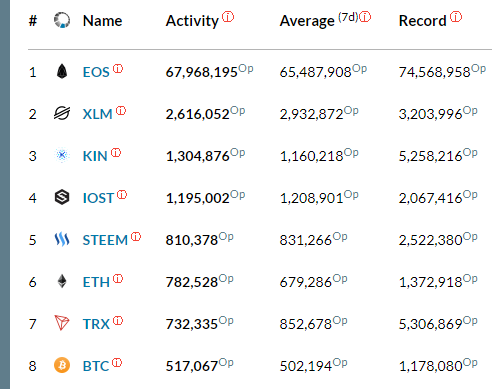Click info icon next to Record header
The height and width of the screenshot is (389, 492).
456,16
